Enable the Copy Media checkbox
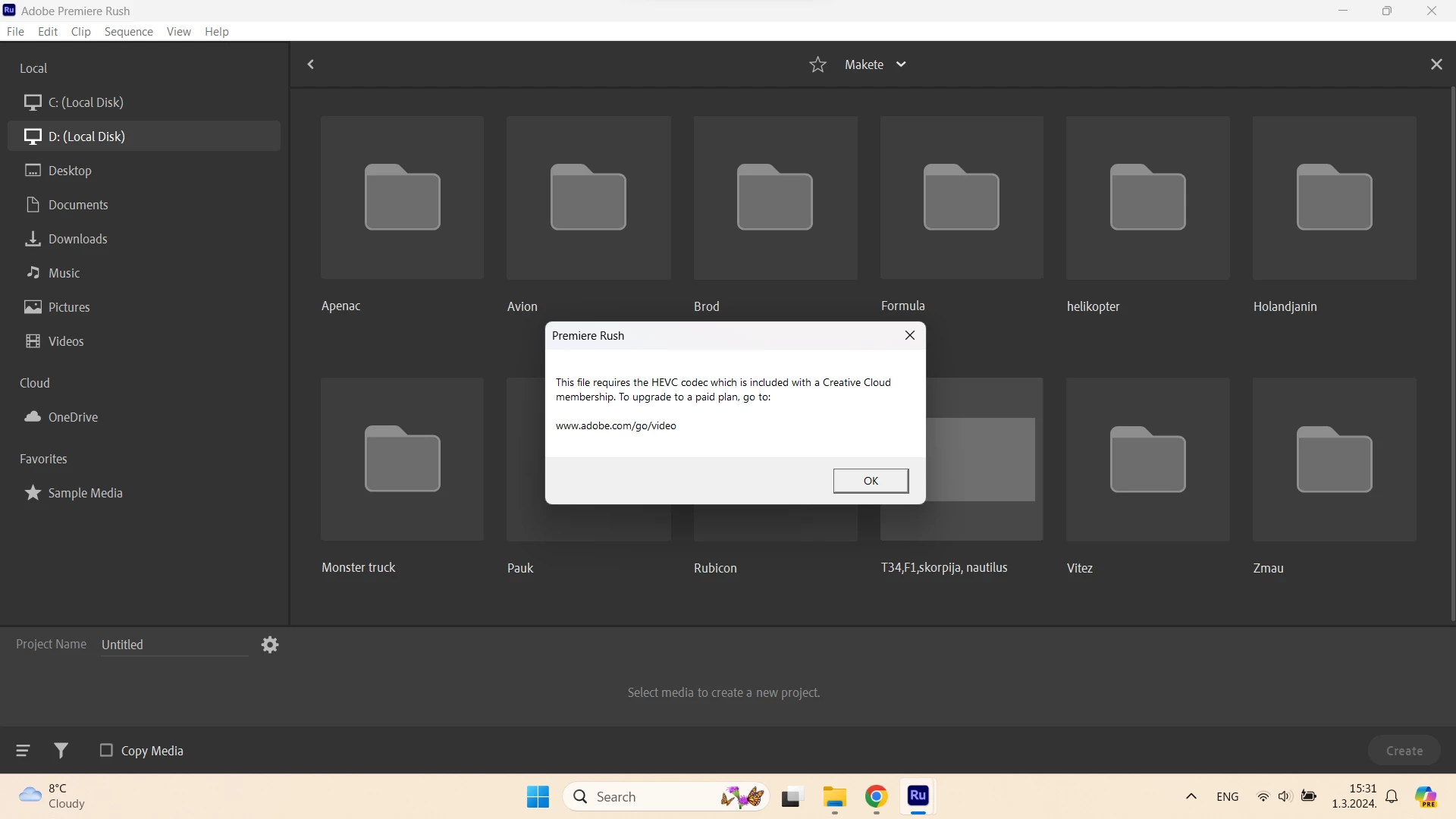The width and height of the screenshot is (1456, 819). tap(106, 750)
